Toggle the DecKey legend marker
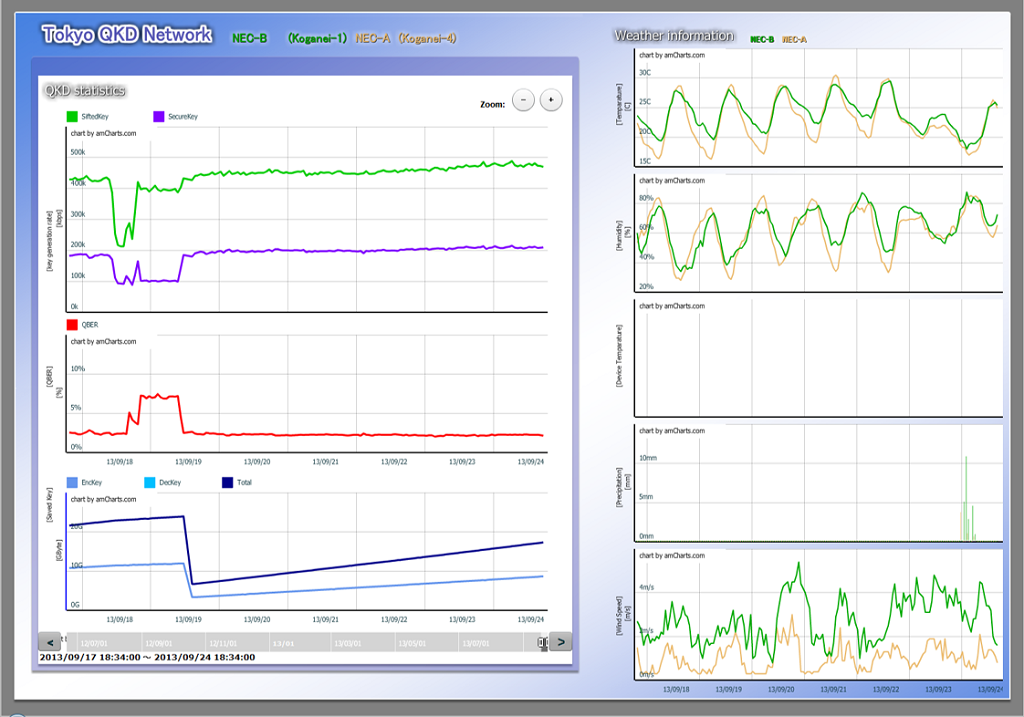The width and height of the screenshot is (1024, 717). (x=150, y=483)
